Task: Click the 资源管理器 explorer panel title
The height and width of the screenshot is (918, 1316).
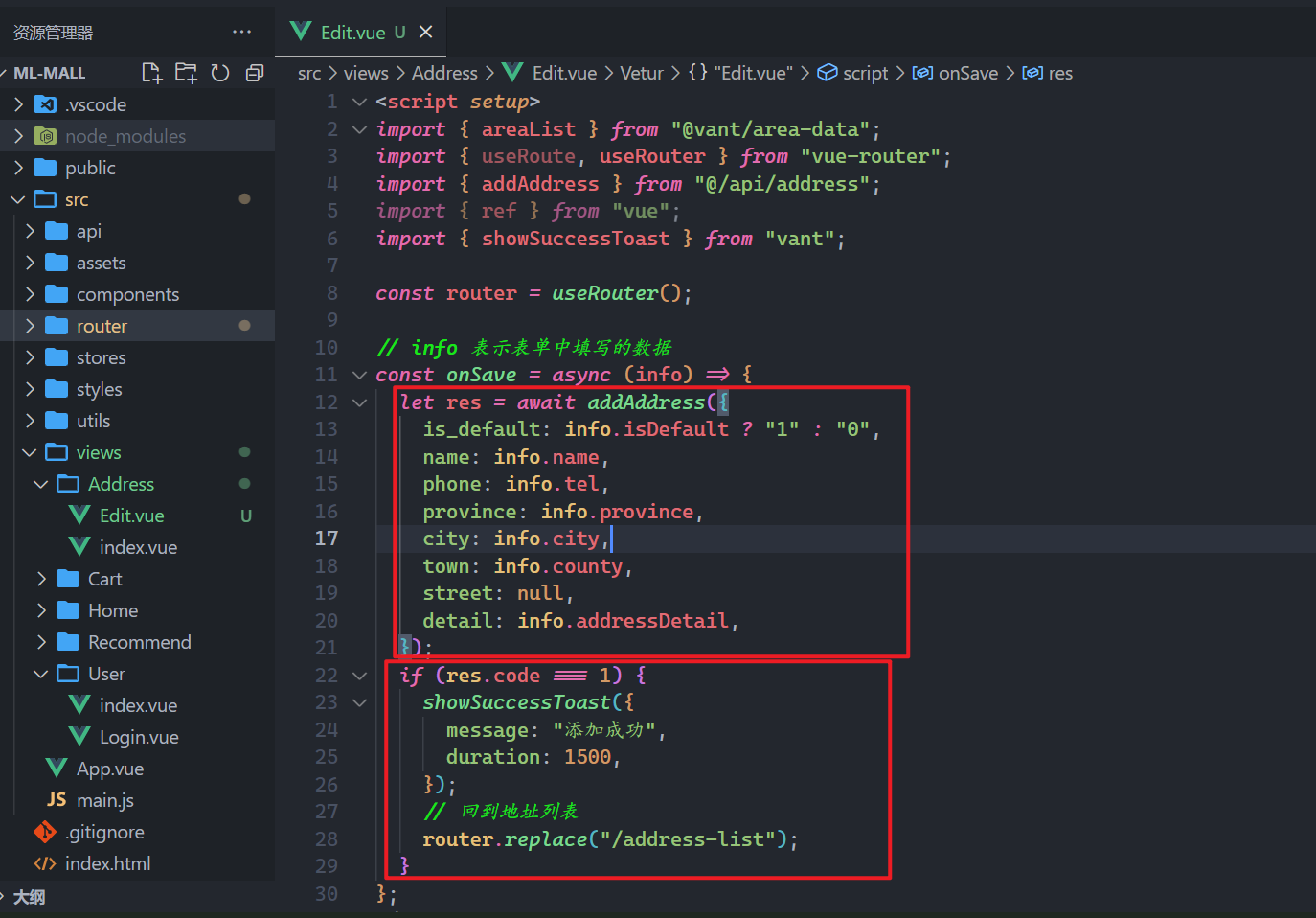Action: [x=53, y=33]
